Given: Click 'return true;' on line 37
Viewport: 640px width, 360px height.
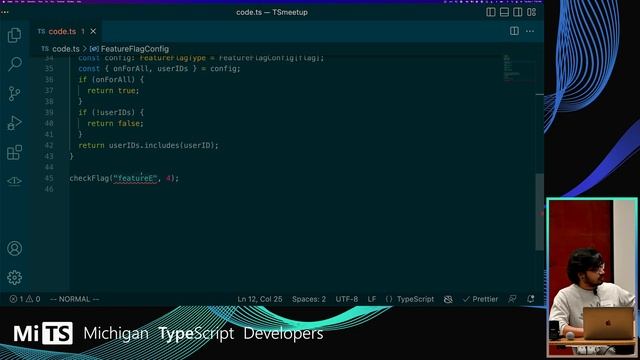Looking at the screenshot, I should pos(113,91).
